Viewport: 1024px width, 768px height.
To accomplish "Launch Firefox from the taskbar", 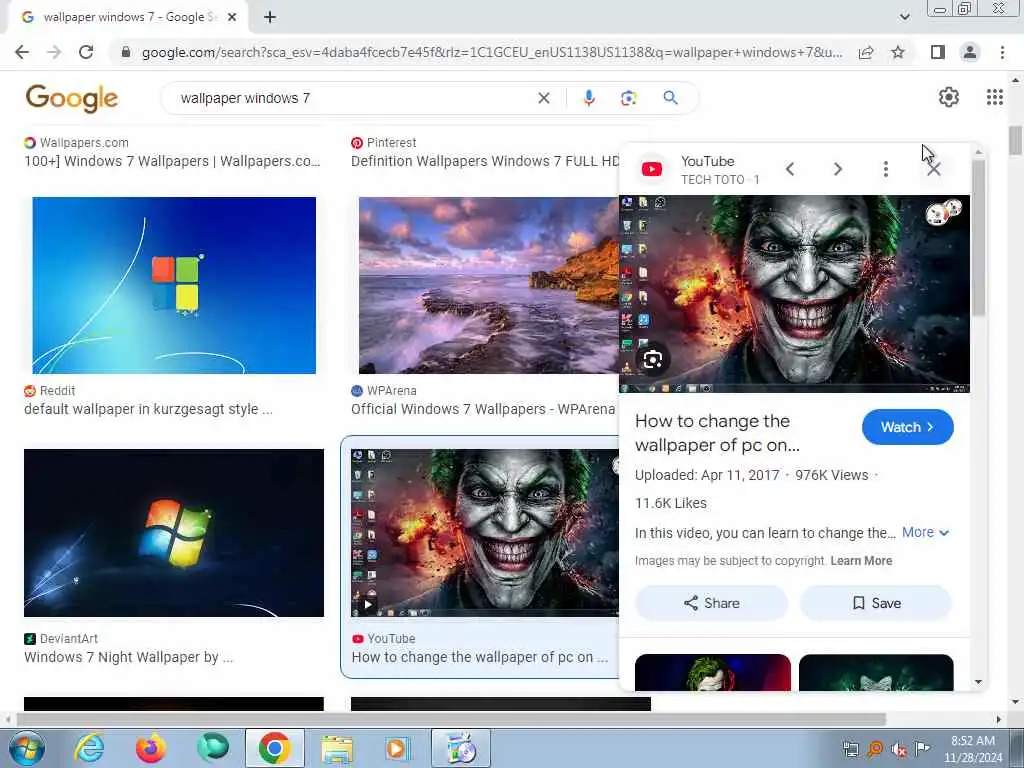I will click(x=151, y=748).
